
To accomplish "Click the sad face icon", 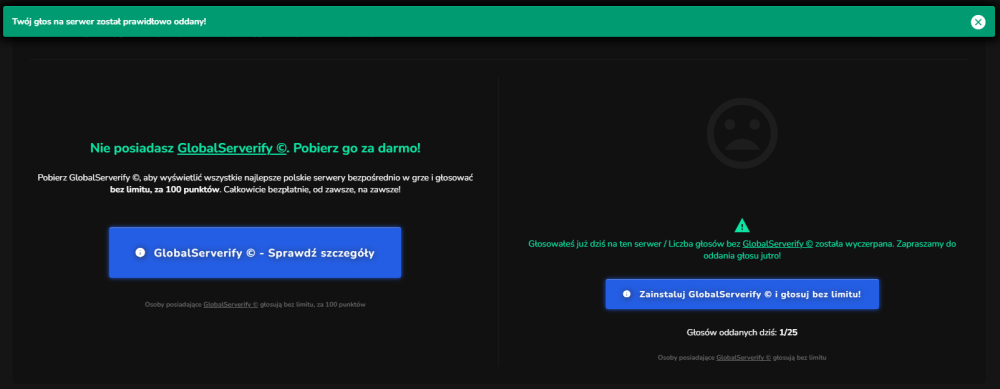I will pyautogui.click(x=742, y=133).
